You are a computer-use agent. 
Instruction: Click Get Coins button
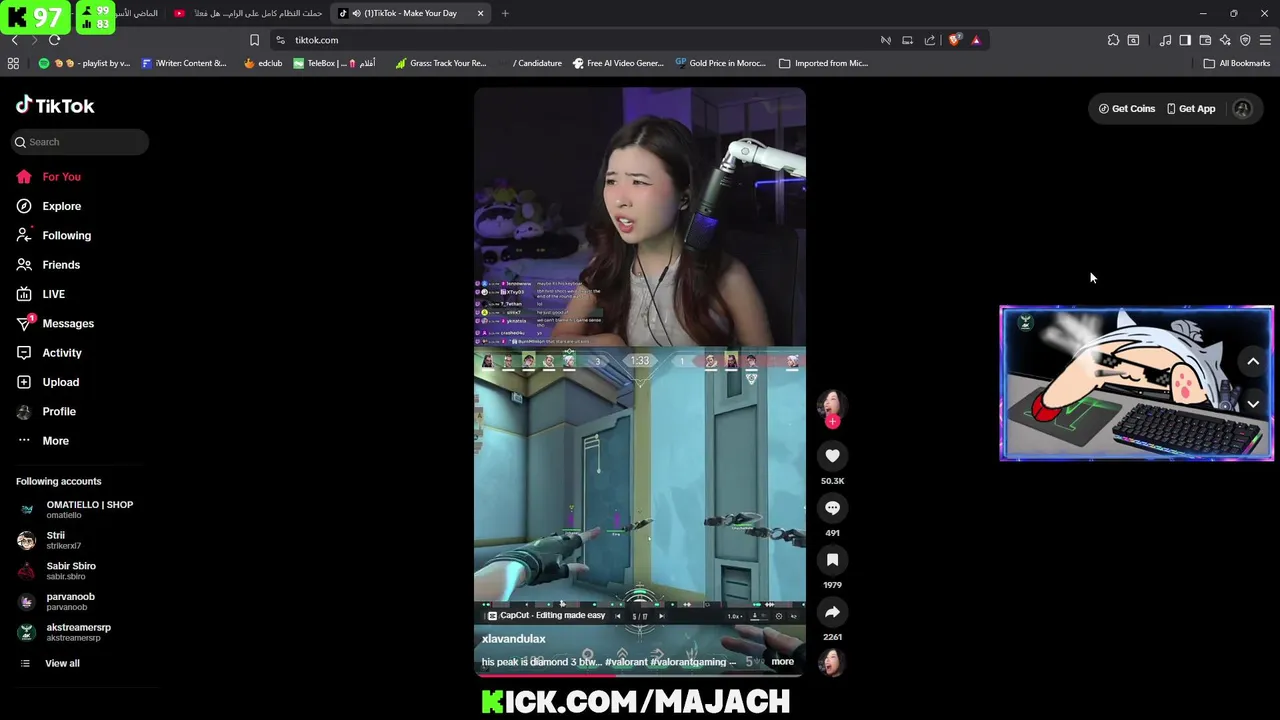click(1126, 109)
